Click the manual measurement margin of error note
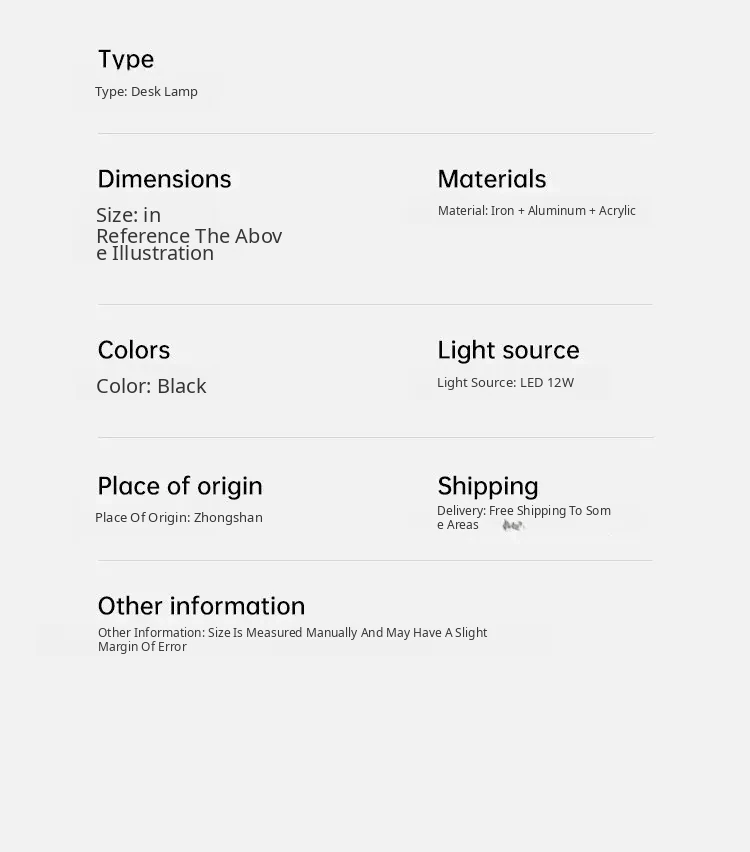This screenshot has height=852, width=750. click(x=292, y=639)
